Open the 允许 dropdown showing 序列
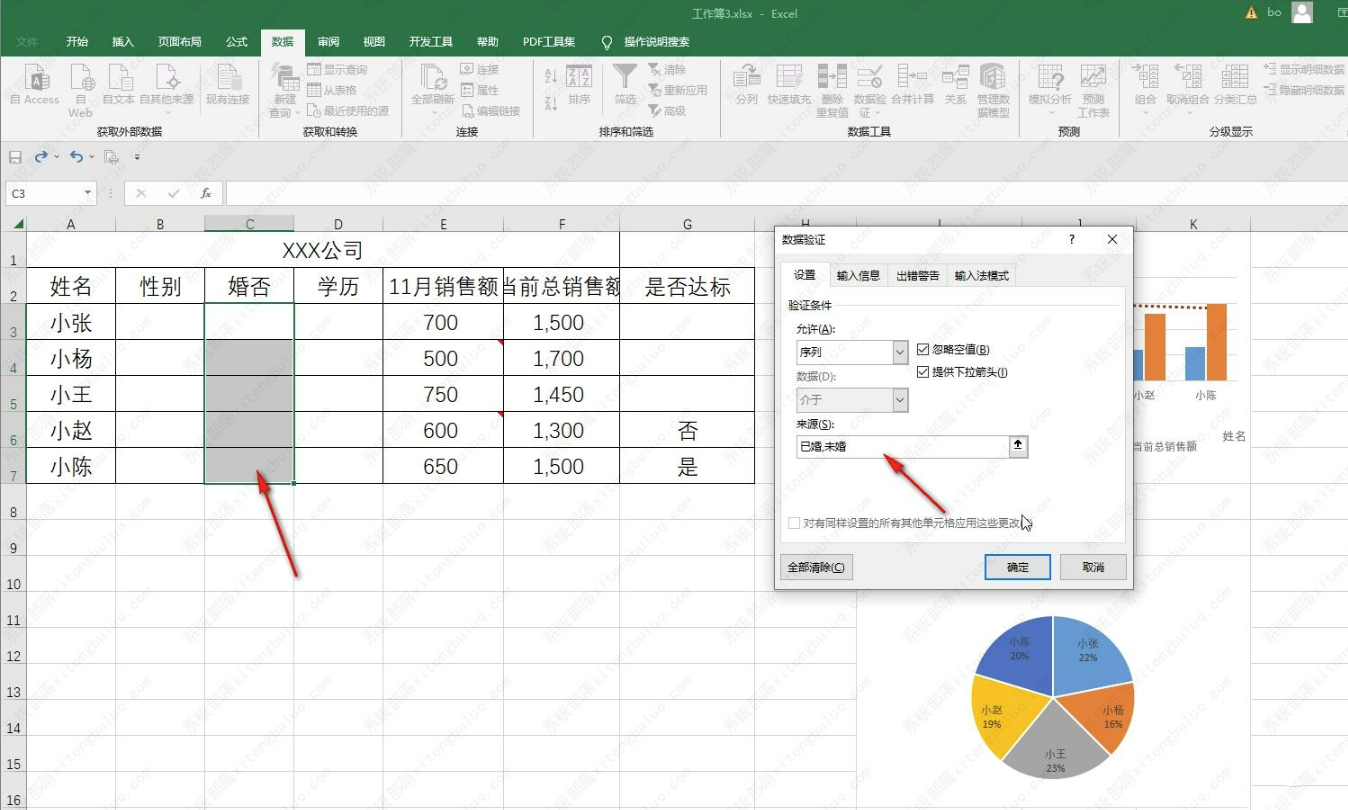1348x810 pixels. tap(899, 352)
